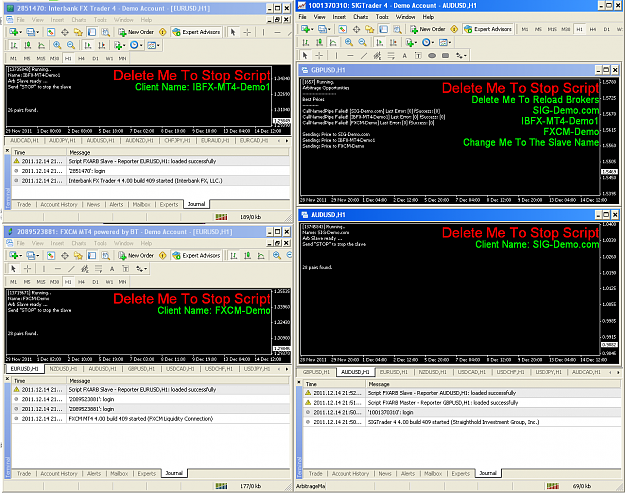
Task: Switch to EURUSD,H1 chart tab in SIGTrader
Action: coord(394,372)
